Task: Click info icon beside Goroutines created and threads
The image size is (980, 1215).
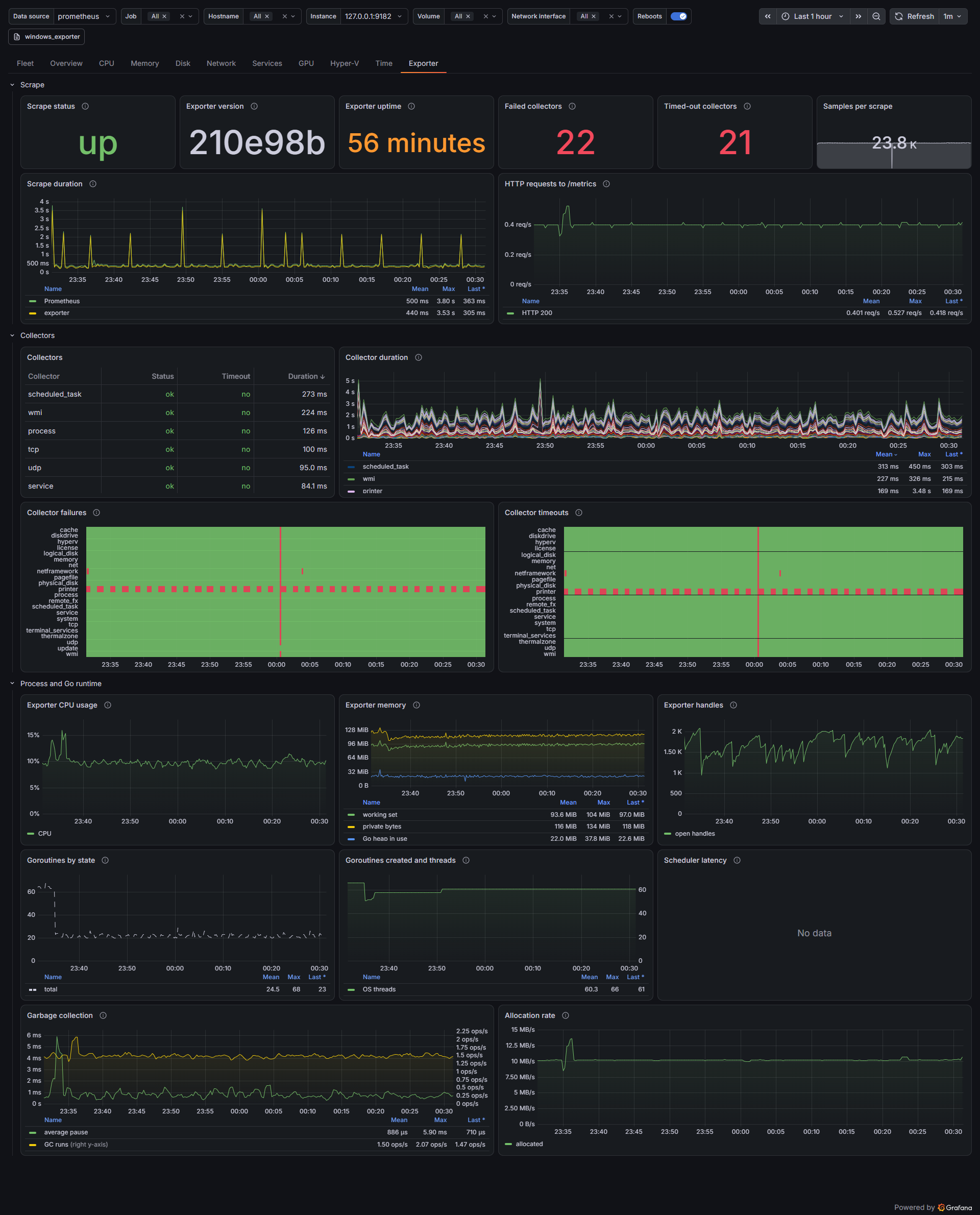Action: 465,860
